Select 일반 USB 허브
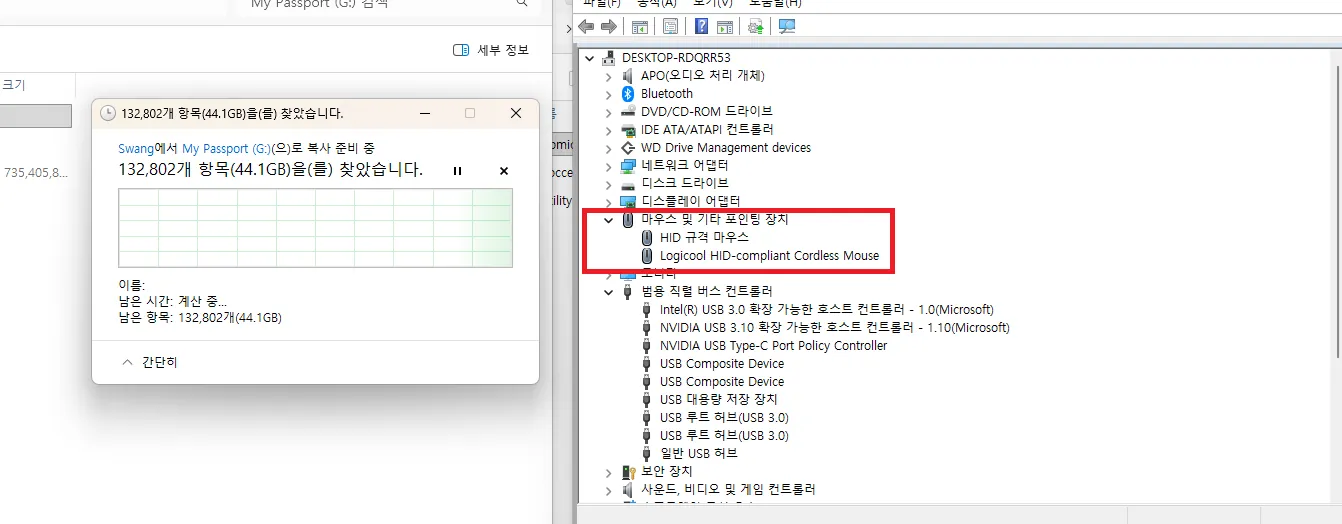Image resolution: width=1342 pixels, height=524 pixels. (698, 453)
